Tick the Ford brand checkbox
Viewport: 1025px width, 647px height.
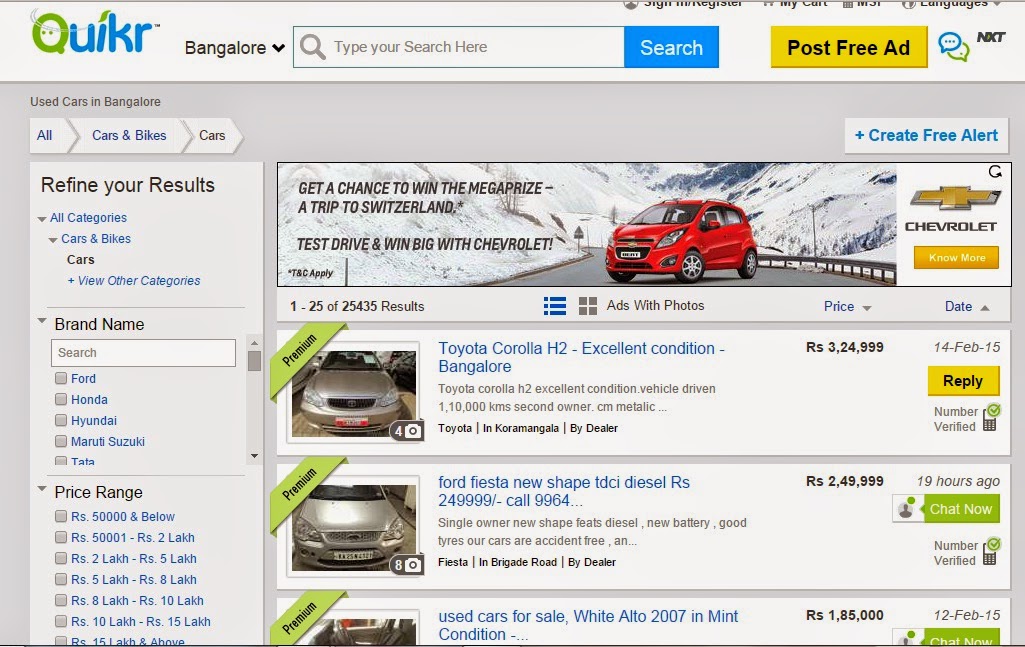point(61,378)
